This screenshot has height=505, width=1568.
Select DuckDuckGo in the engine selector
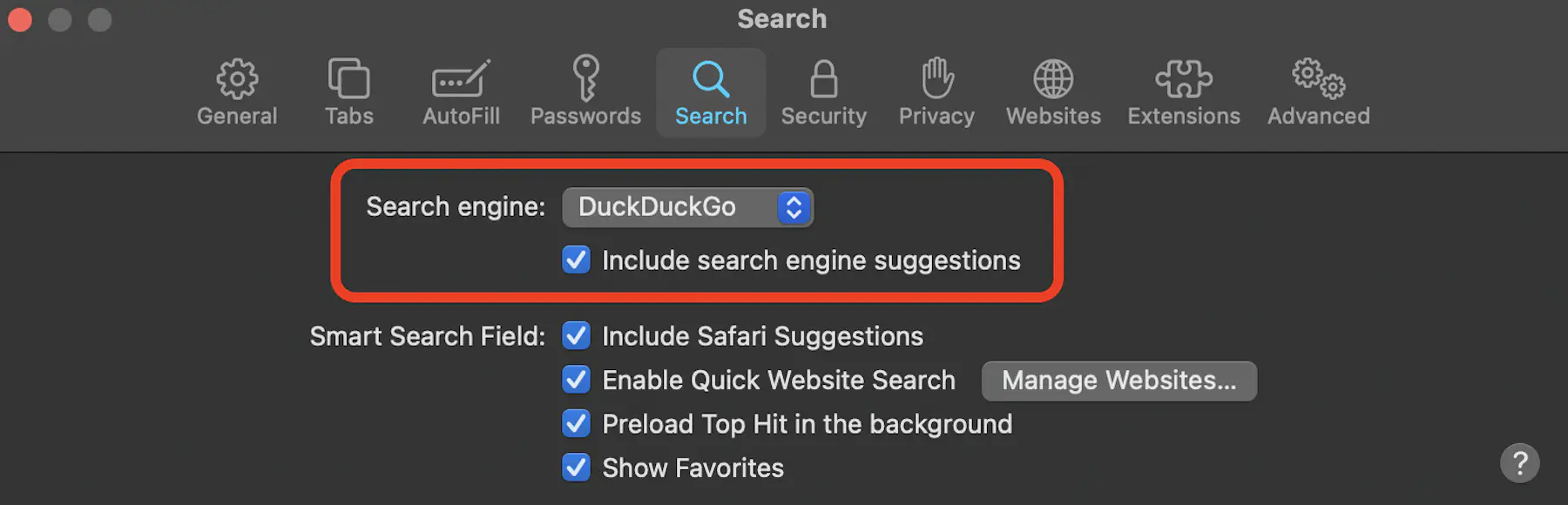pyautogui.click(x=687, y=207)
